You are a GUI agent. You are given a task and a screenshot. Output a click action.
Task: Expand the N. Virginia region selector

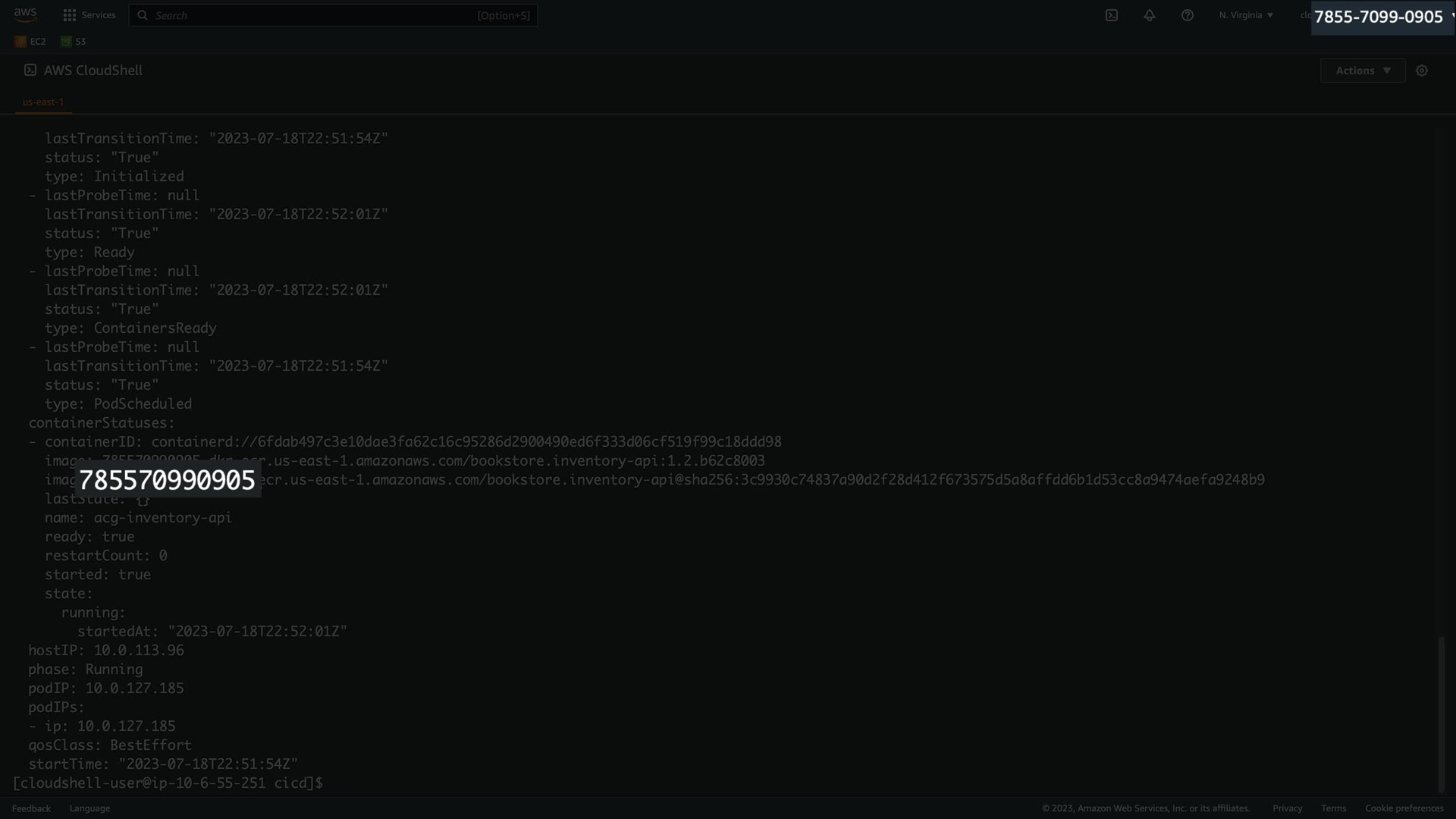1246,15
